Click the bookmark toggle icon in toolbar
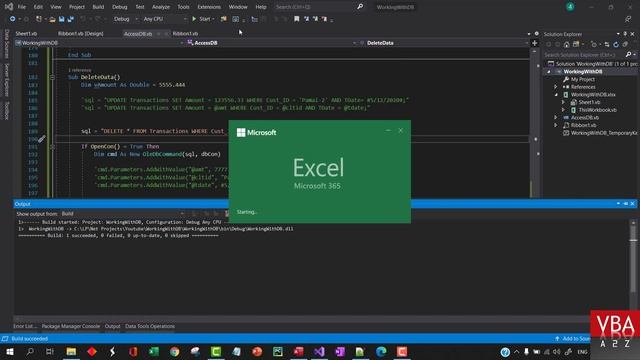 [297, 19]
